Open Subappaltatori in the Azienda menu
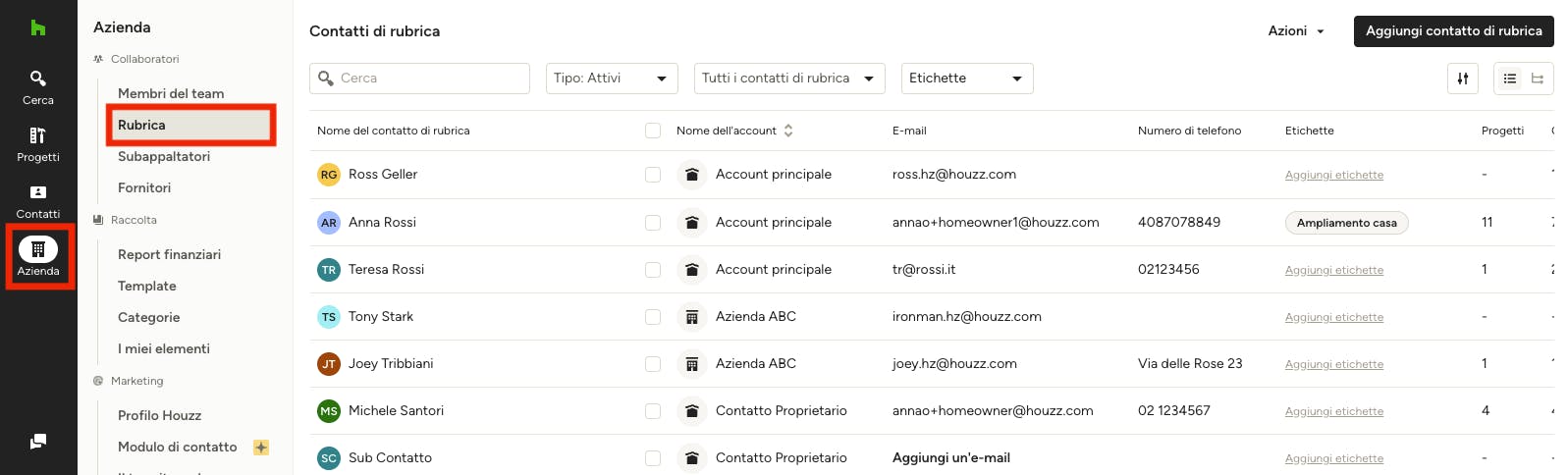Screen dimensions: 1568x475 click(164, 156)
